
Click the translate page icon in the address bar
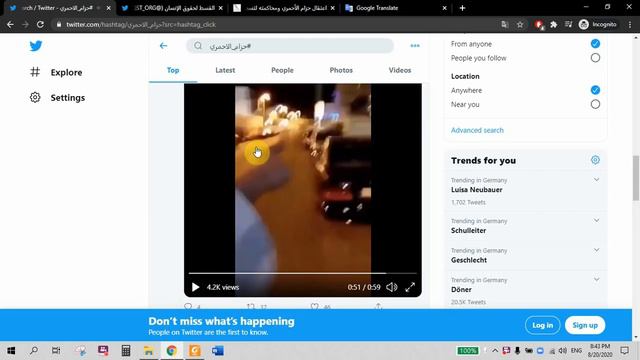coord(505,24)
